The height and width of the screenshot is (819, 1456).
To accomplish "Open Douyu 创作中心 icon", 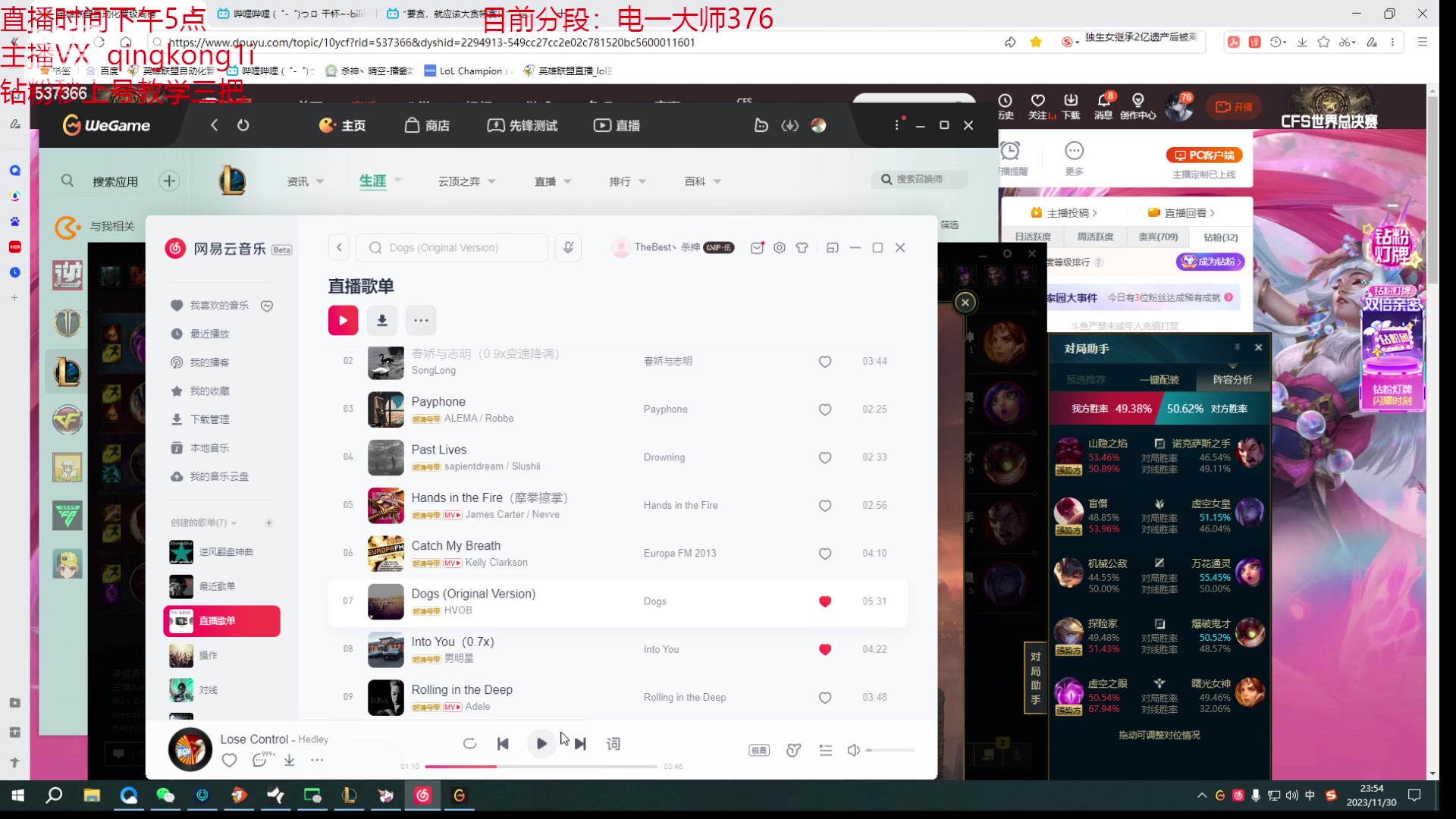I will (x=1137, y=106).
